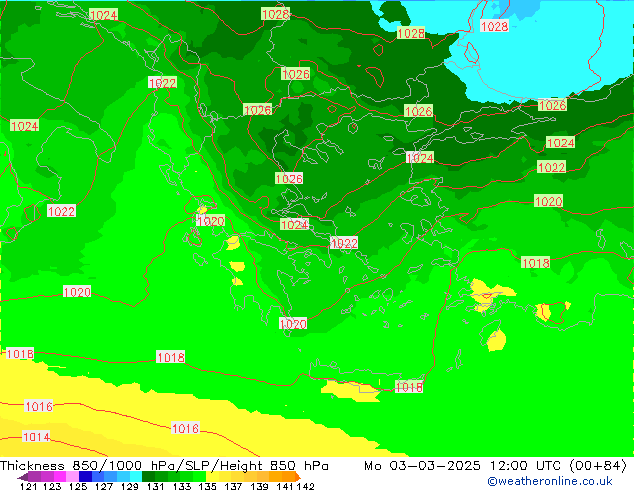634x490 pixels.
Task: Click the 'Mo 03-03-2025 12:00 UTC (00+84)' timestamp
Action: point(495,465)
